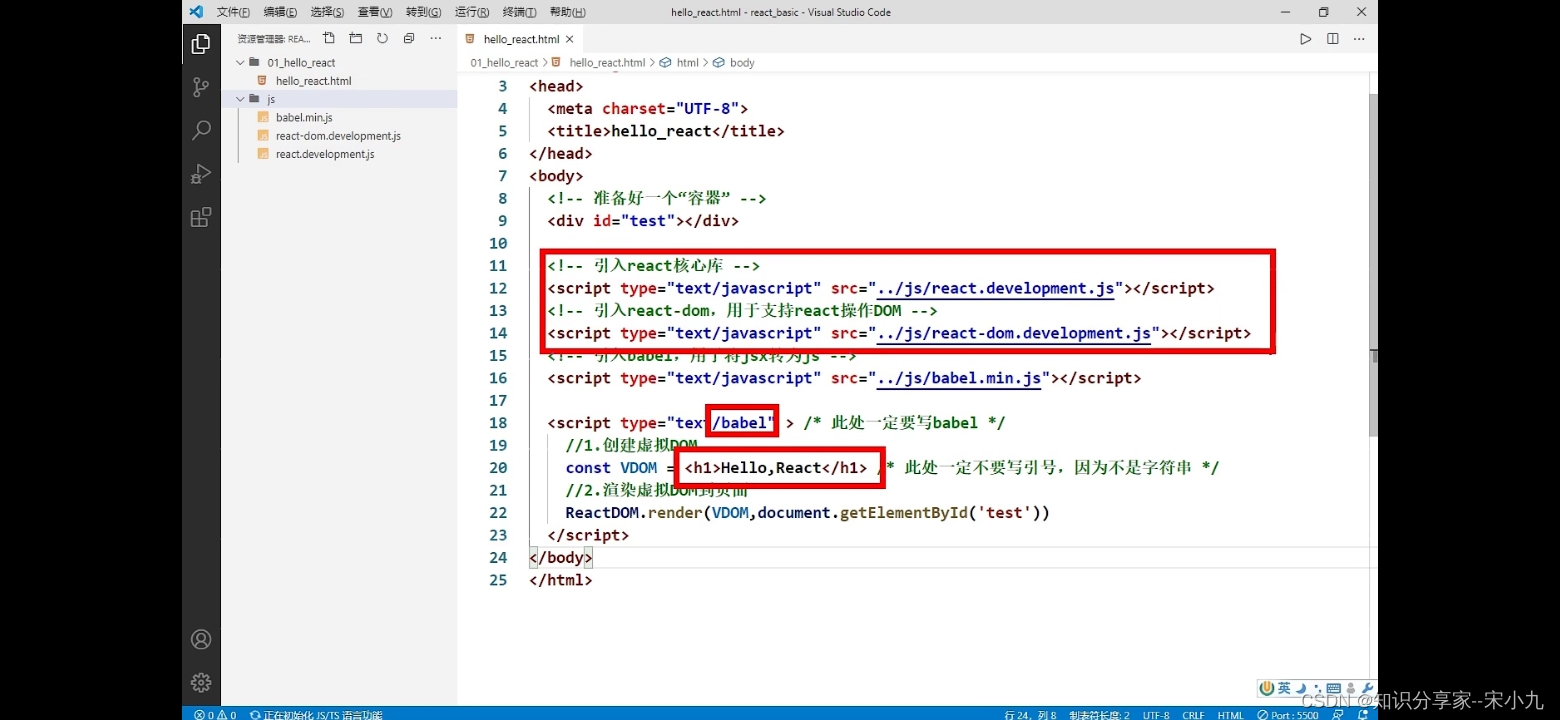Open the 帮助(H) menu

click(567, 12)
